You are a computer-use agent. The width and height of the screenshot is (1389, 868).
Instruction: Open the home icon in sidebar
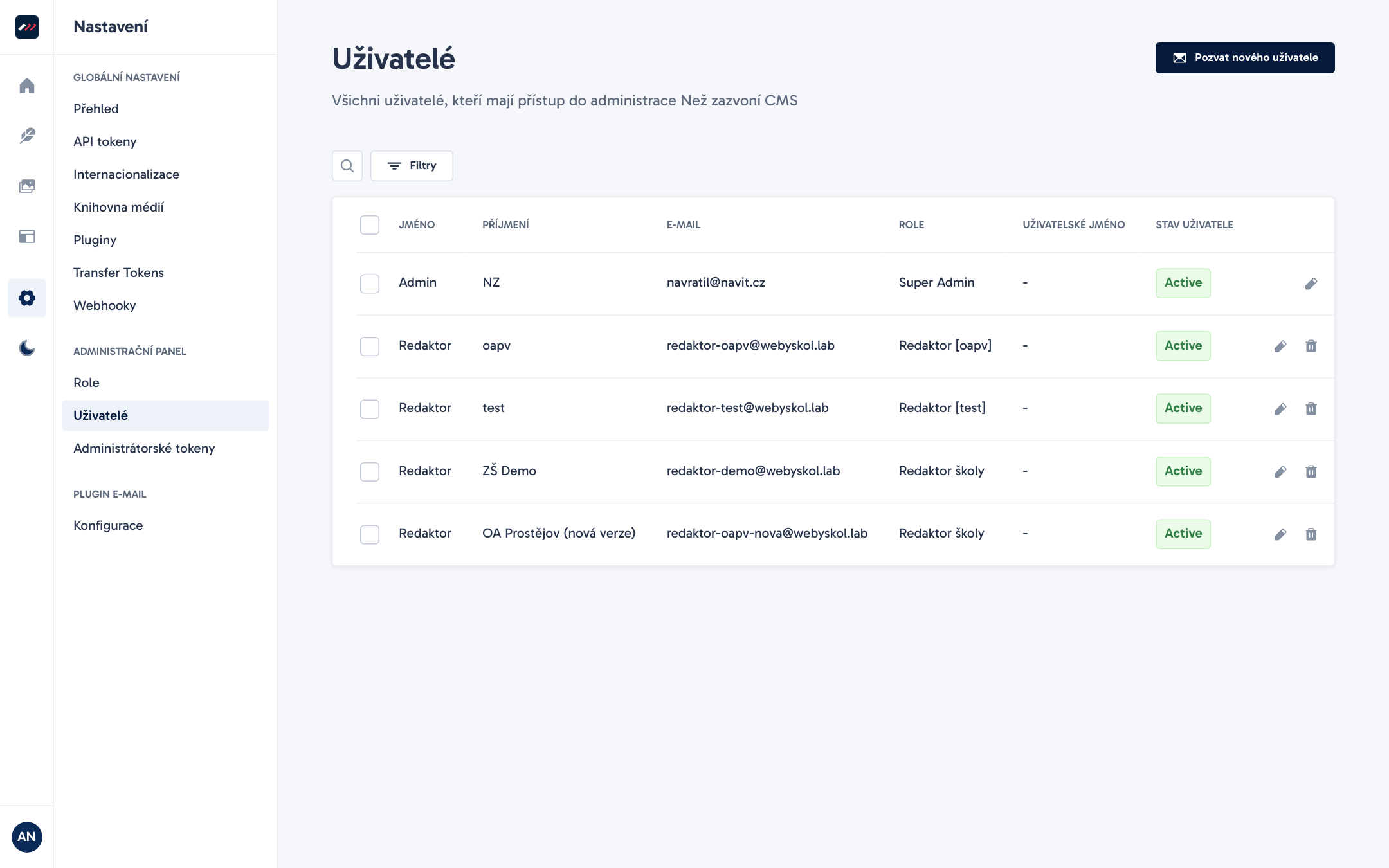tap(27, 86)
